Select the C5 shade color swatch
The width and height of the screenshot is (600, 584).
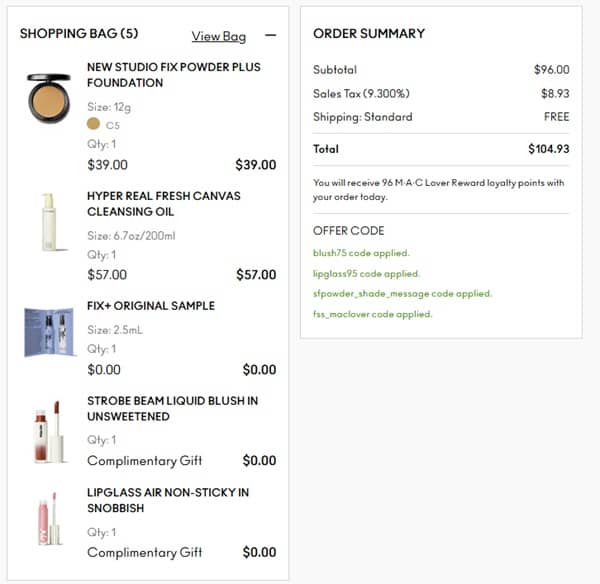click(x=94, y=124)
